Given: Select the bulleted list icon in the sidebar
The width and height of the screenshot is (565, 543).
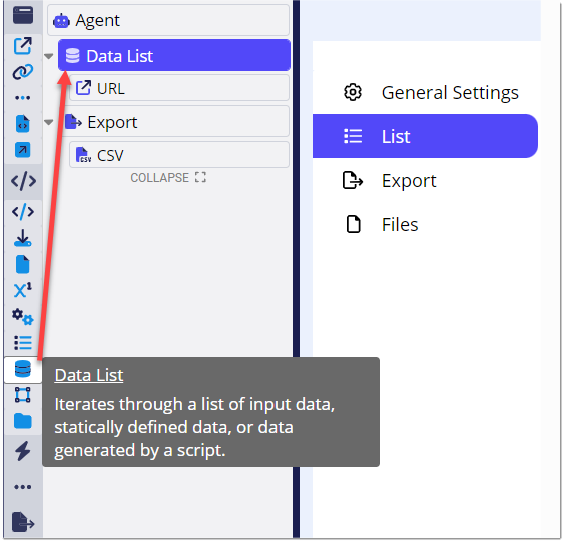Looking at the screenshot, I should tap(23, 343).
